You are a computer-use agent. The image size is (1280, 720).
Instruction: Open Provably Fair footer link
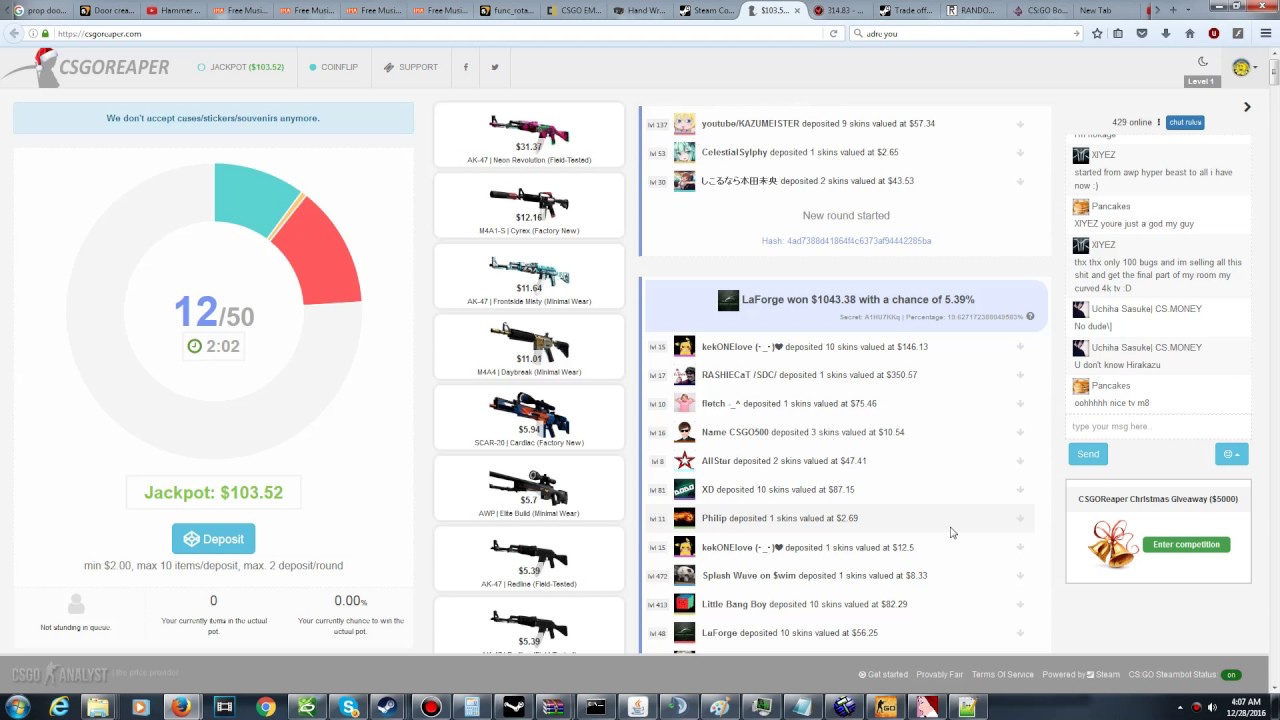(x=940, y=674)
